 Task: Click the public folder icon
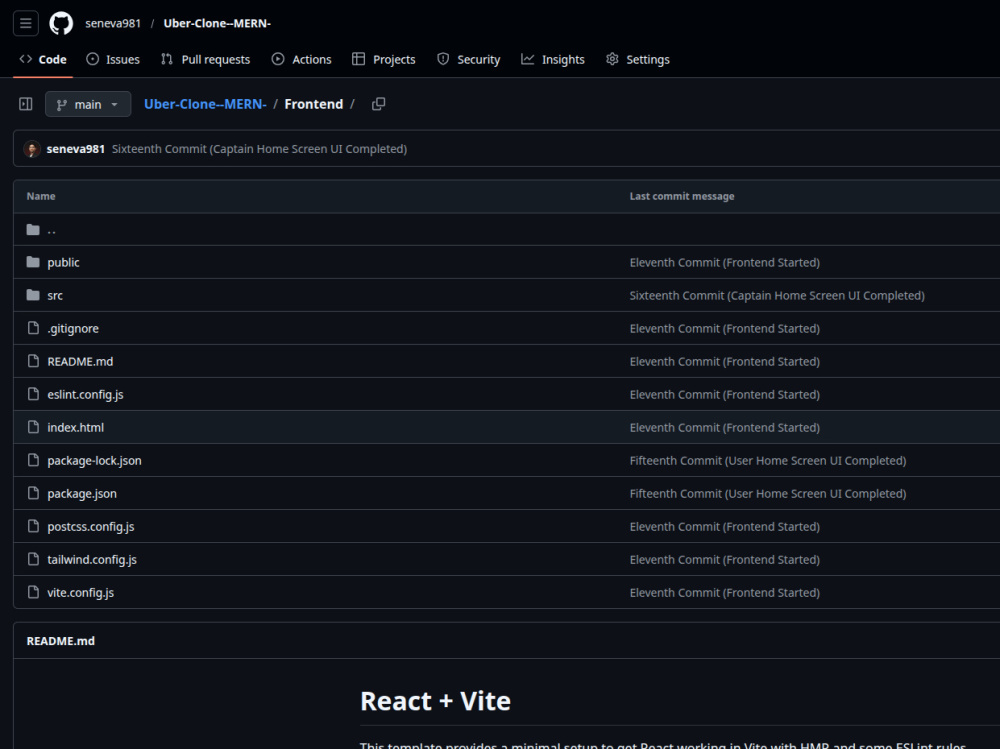point(33,262)
